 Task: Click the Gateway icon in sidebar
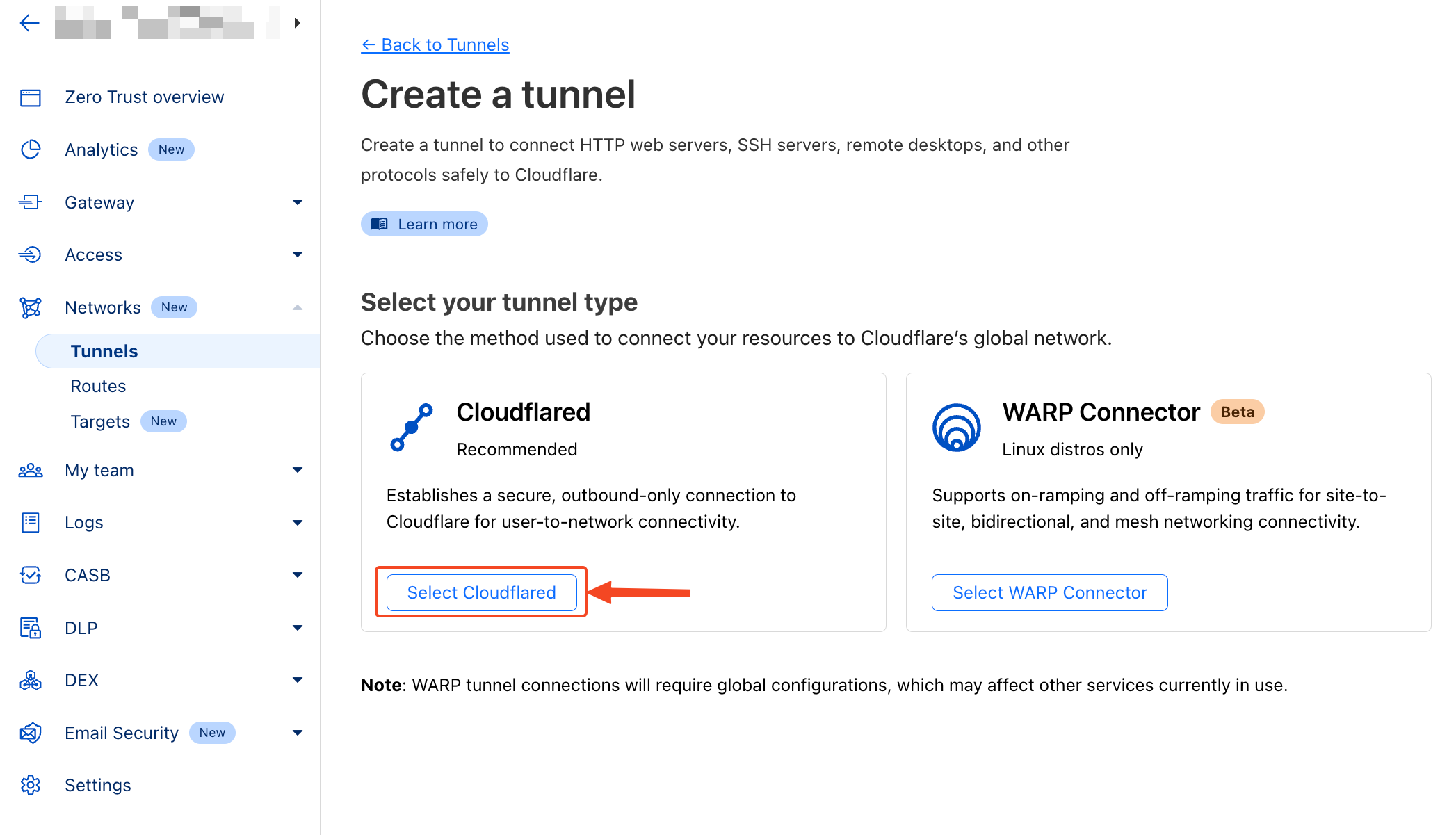30,201
